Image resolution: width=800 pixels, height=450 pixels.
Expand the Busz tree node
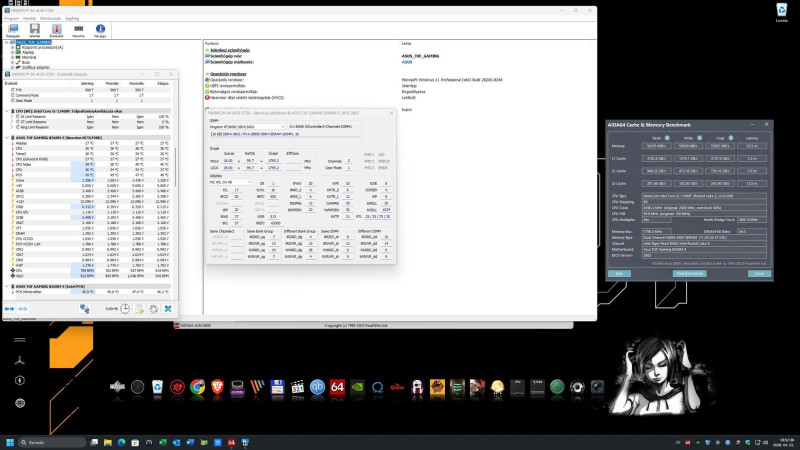pyautogui.click(x=13, y=62)
